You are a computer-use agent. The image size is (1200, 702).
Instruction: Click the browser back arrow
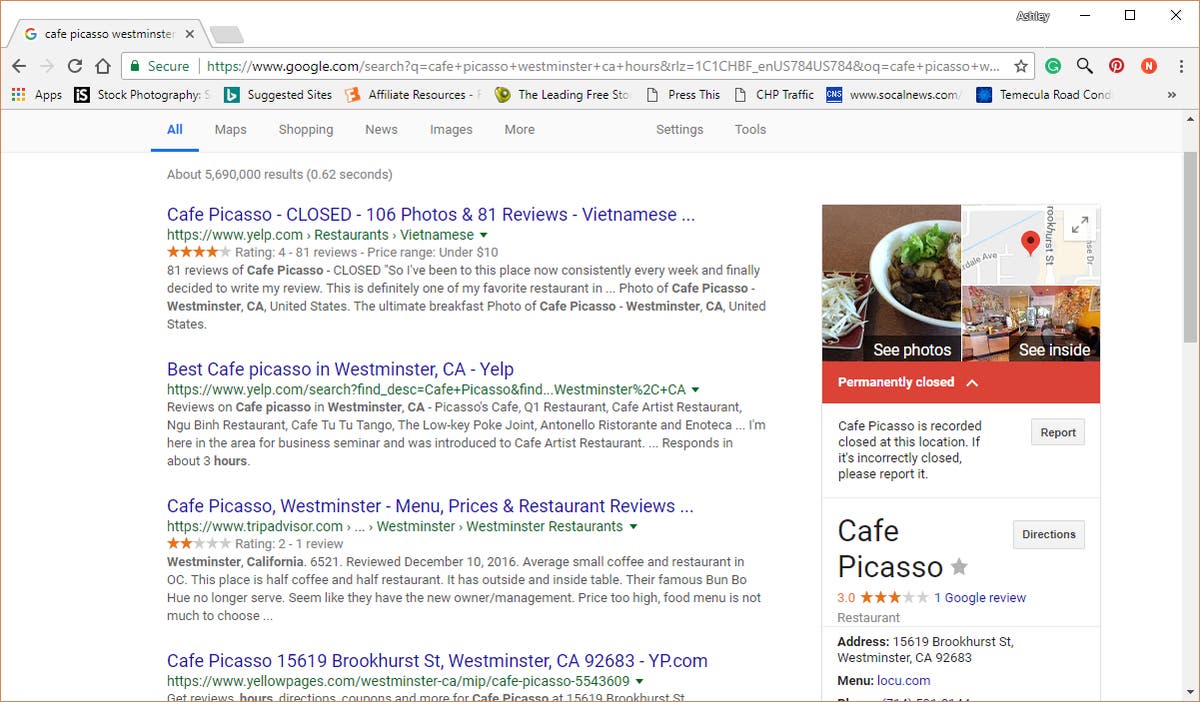[x=19, y=66]
